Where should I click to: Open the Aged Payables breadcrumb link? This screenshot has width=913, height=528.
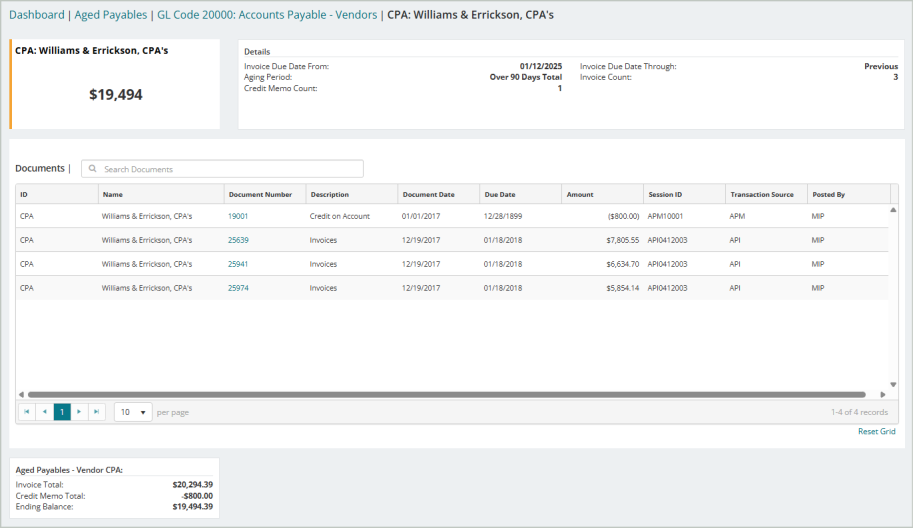[x=111, y=15]
